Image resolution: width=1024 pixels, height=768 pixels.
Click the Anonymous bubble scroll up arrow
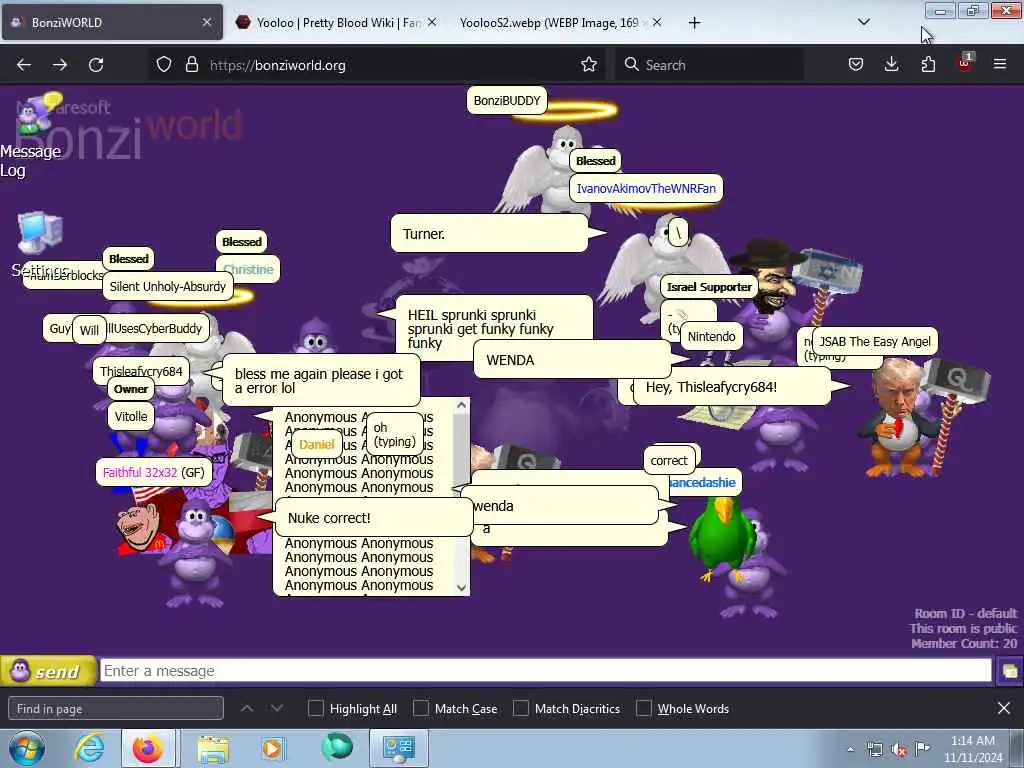[x=462, y=405]
